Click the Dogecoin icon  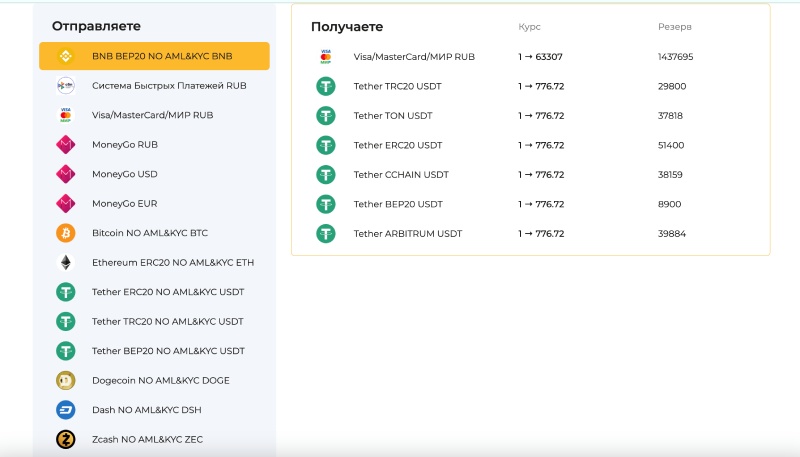tap(66, 380)
